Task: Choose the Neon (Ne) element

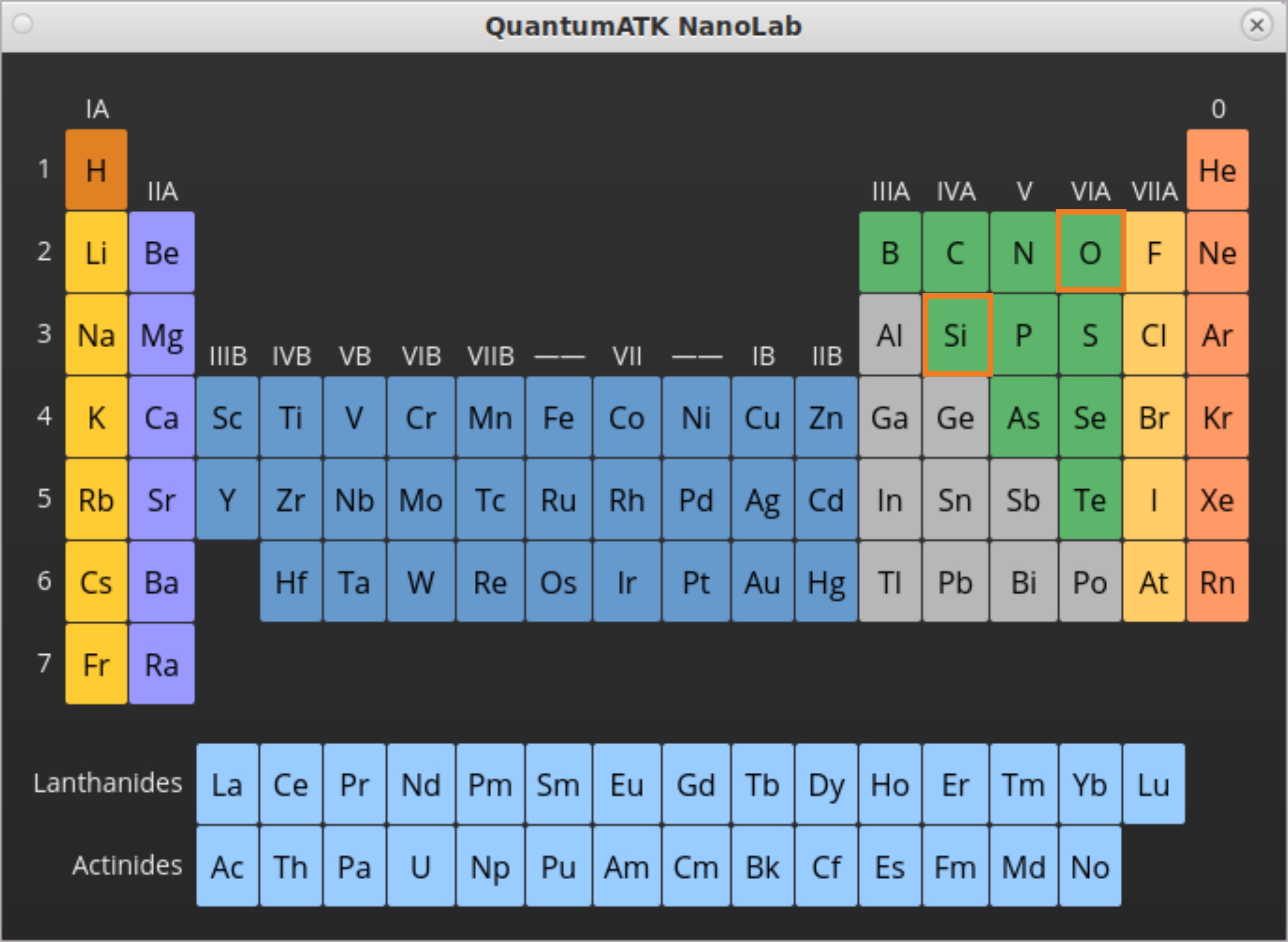Action: point(1217,252)
